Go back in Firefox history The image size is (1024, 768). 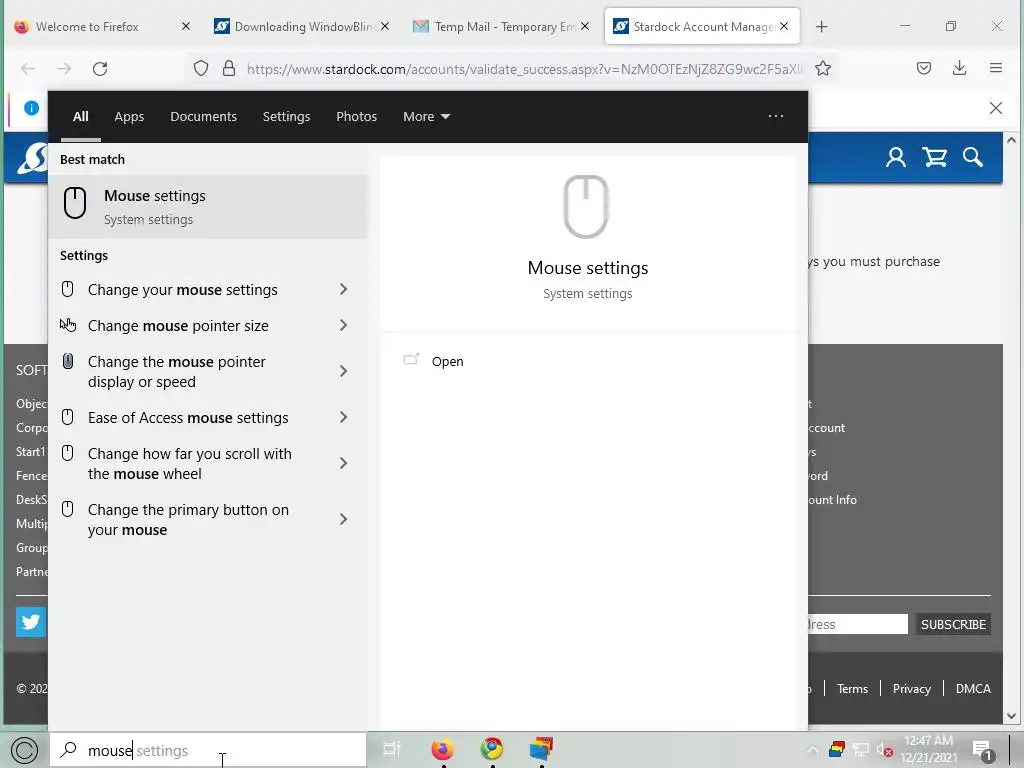(28, 69)
